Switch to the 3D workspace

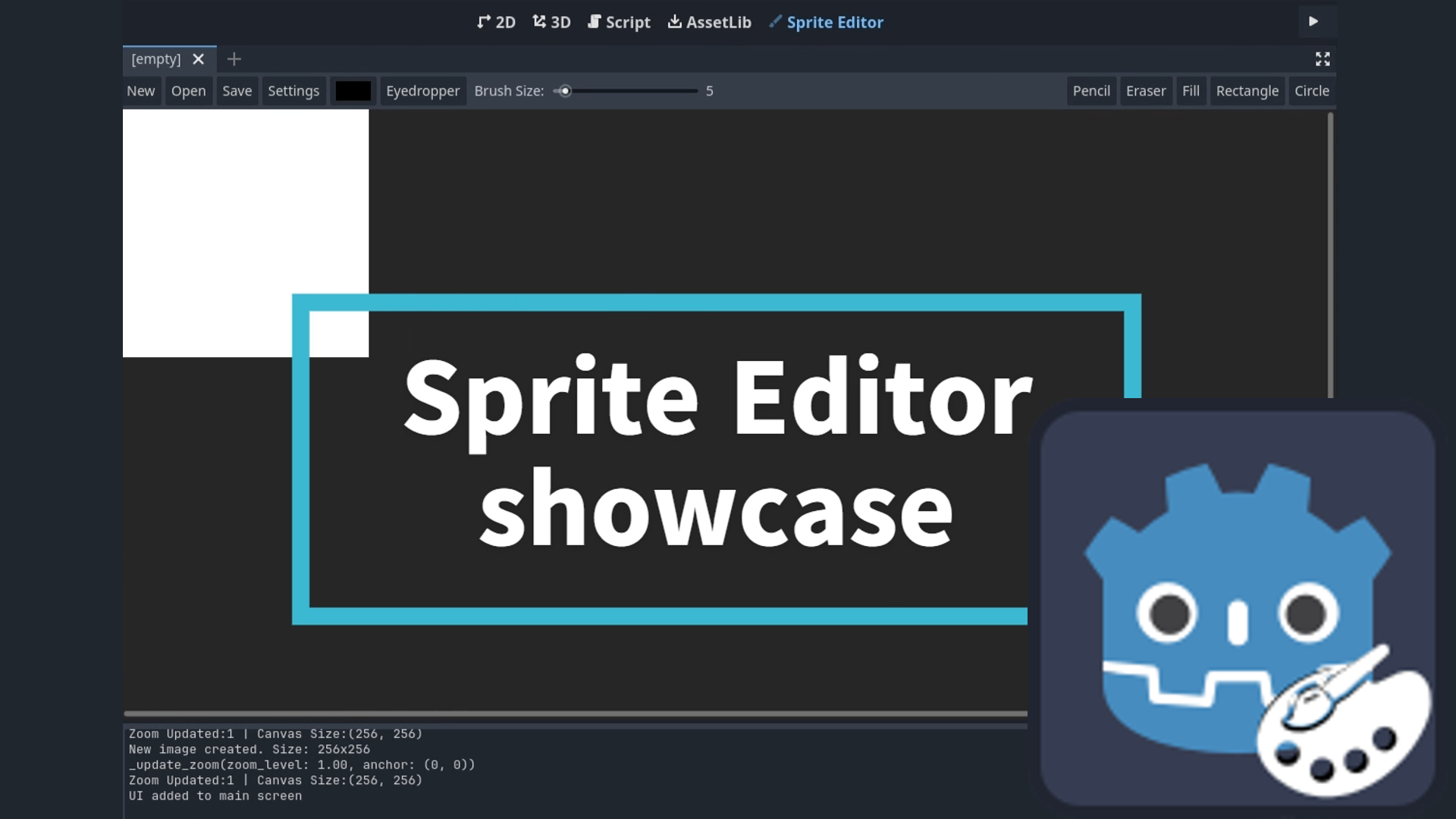pyautogui.click(x=551, y=22)
